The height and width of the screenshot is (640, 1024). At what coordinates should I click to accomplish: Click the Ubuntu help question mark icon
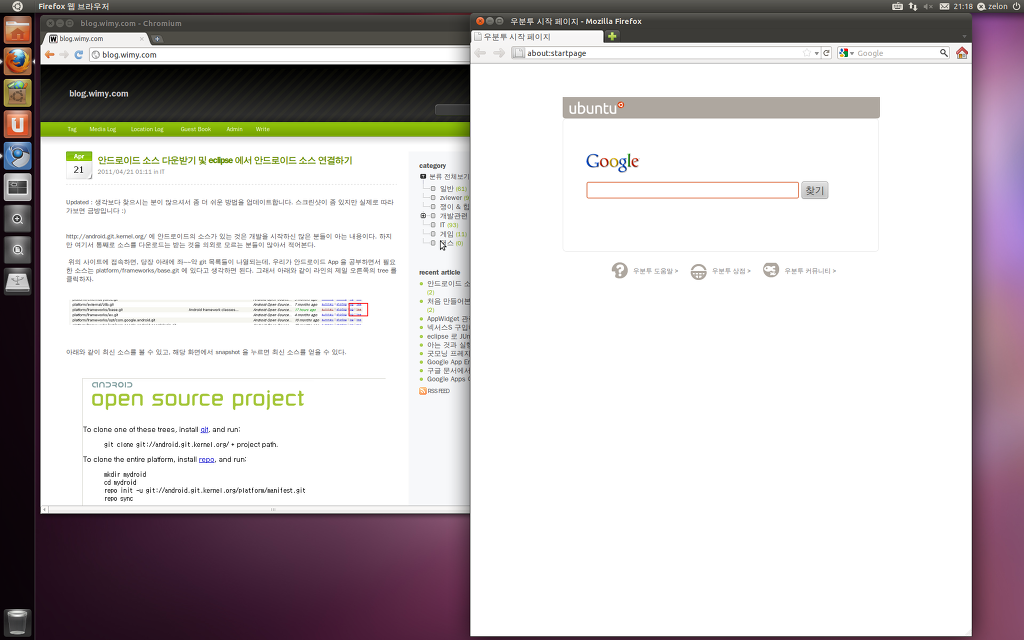point(619,270)
